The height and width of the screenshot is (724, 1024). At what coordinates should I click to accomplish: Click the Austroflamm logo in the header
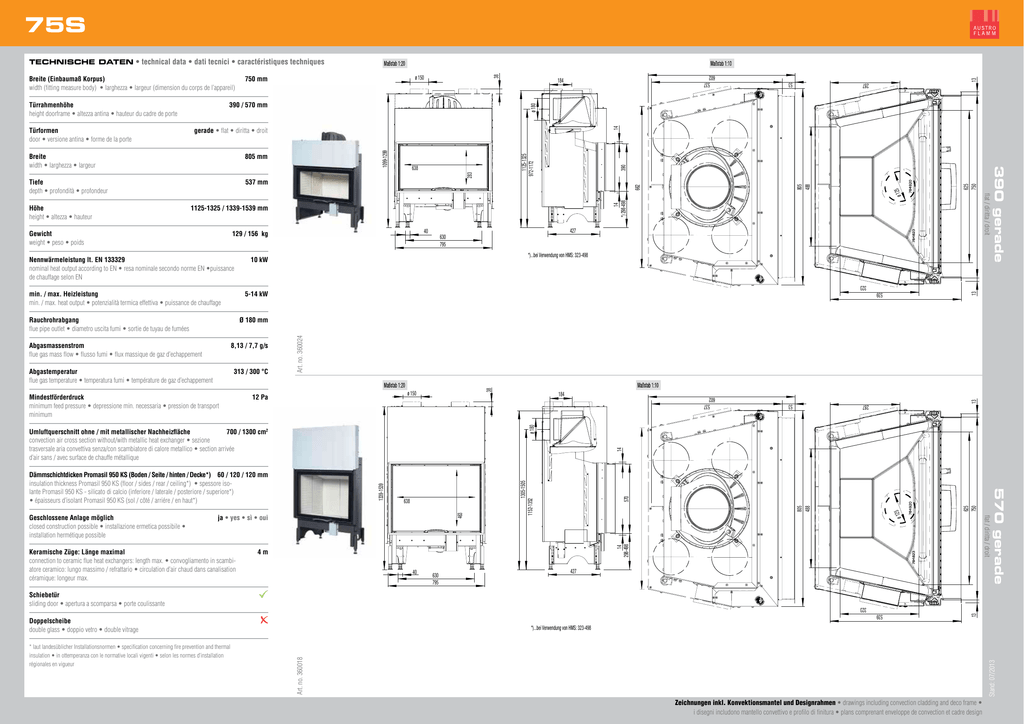(984, 25)
